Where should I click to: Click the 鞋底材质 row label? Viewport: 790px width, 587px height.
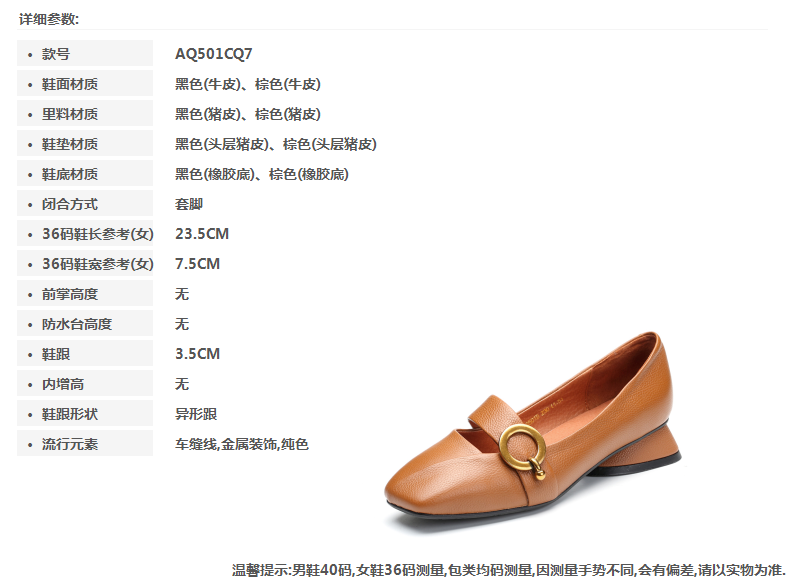point(85,174)
